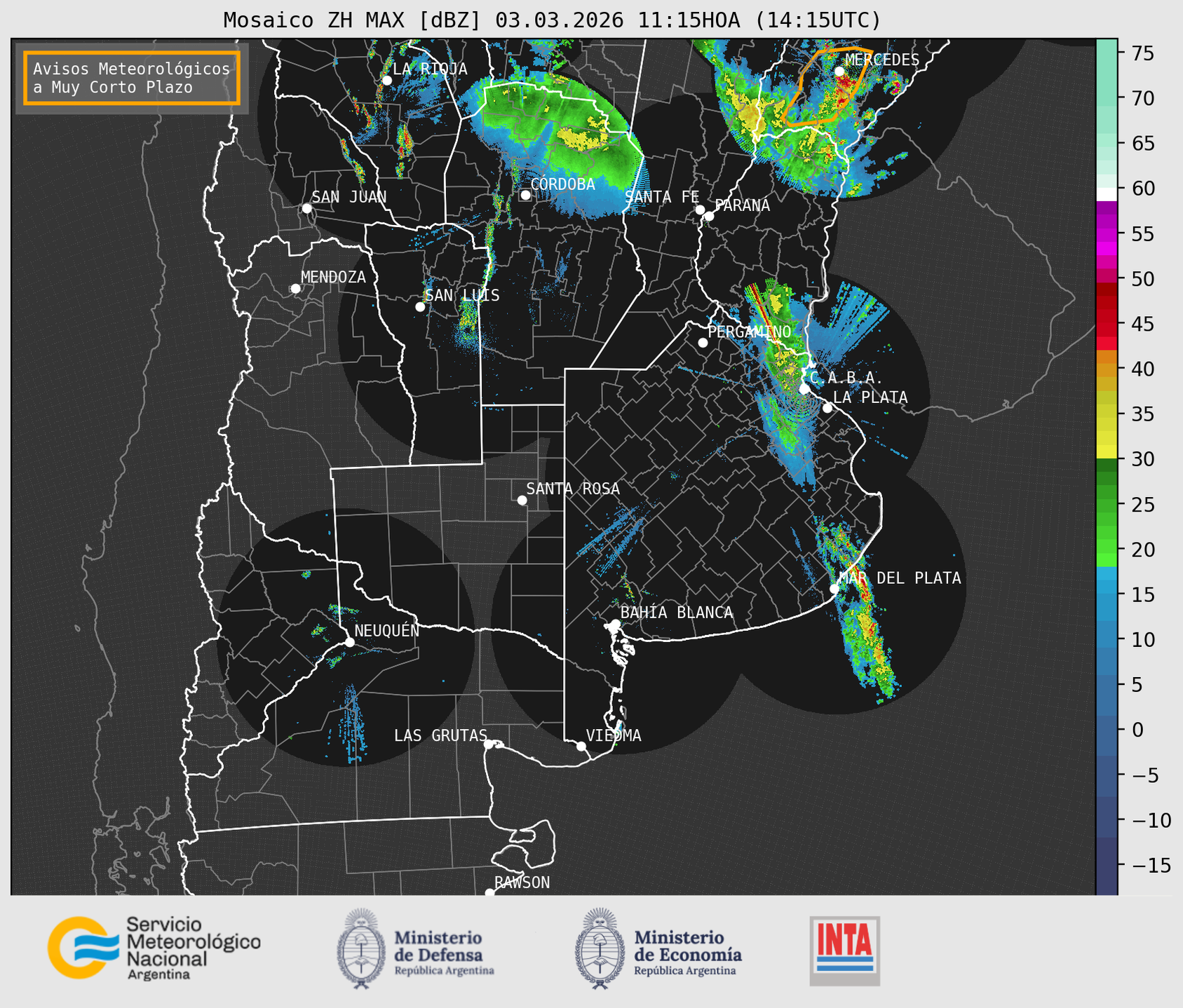The image size is (1183, 1008).
Task: Select the Mar del Plata marker dot
Action: tap(834, 588)
